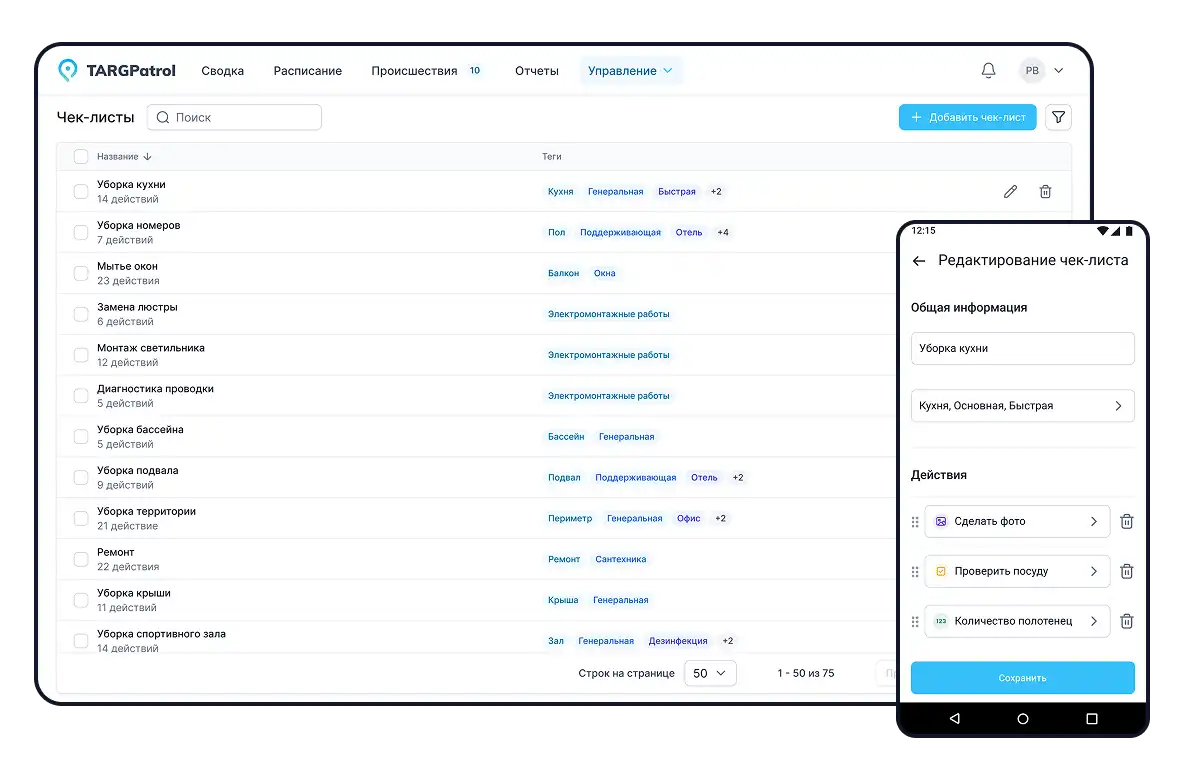Click the photo icon in Сделать фото
Screen dimensions: 1184x772
[x=941, y=521]
